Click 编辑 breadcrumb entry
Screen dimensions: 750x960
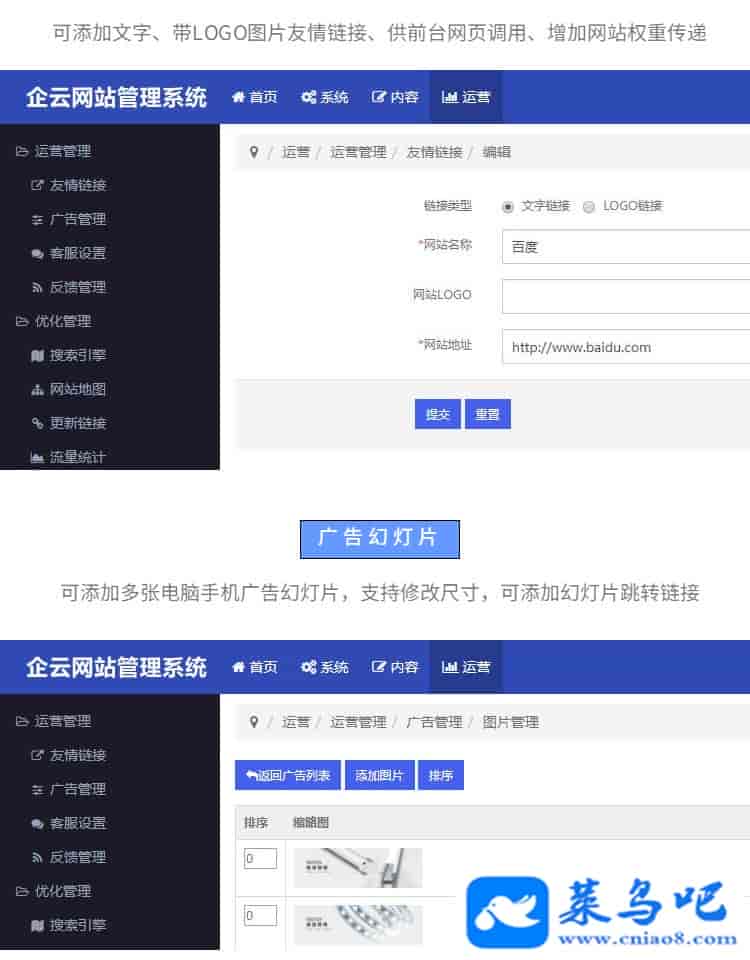[x=497, y=152]
